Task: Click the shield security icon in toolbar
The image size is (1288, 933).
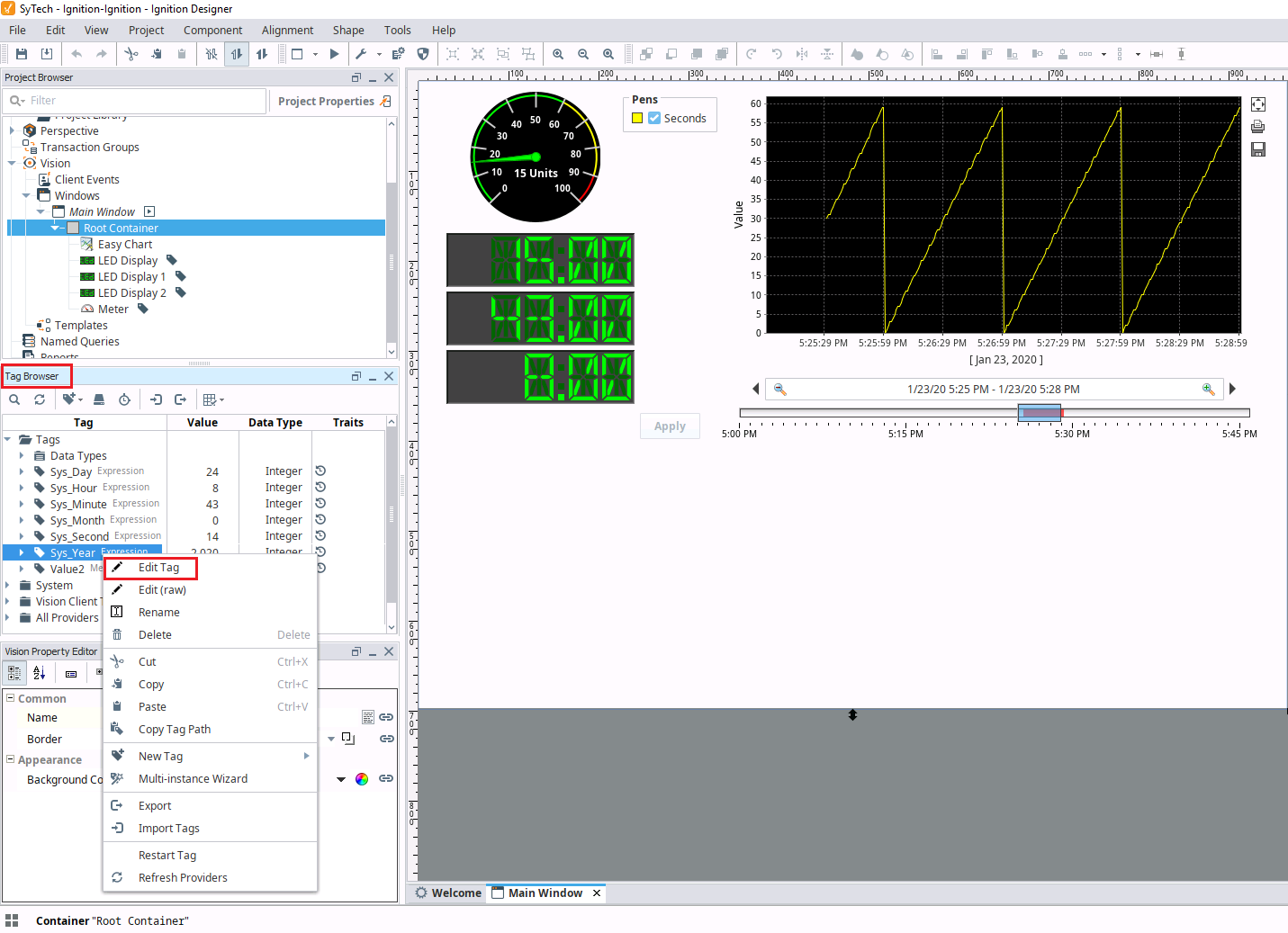Action: click(x=423, y=54)
